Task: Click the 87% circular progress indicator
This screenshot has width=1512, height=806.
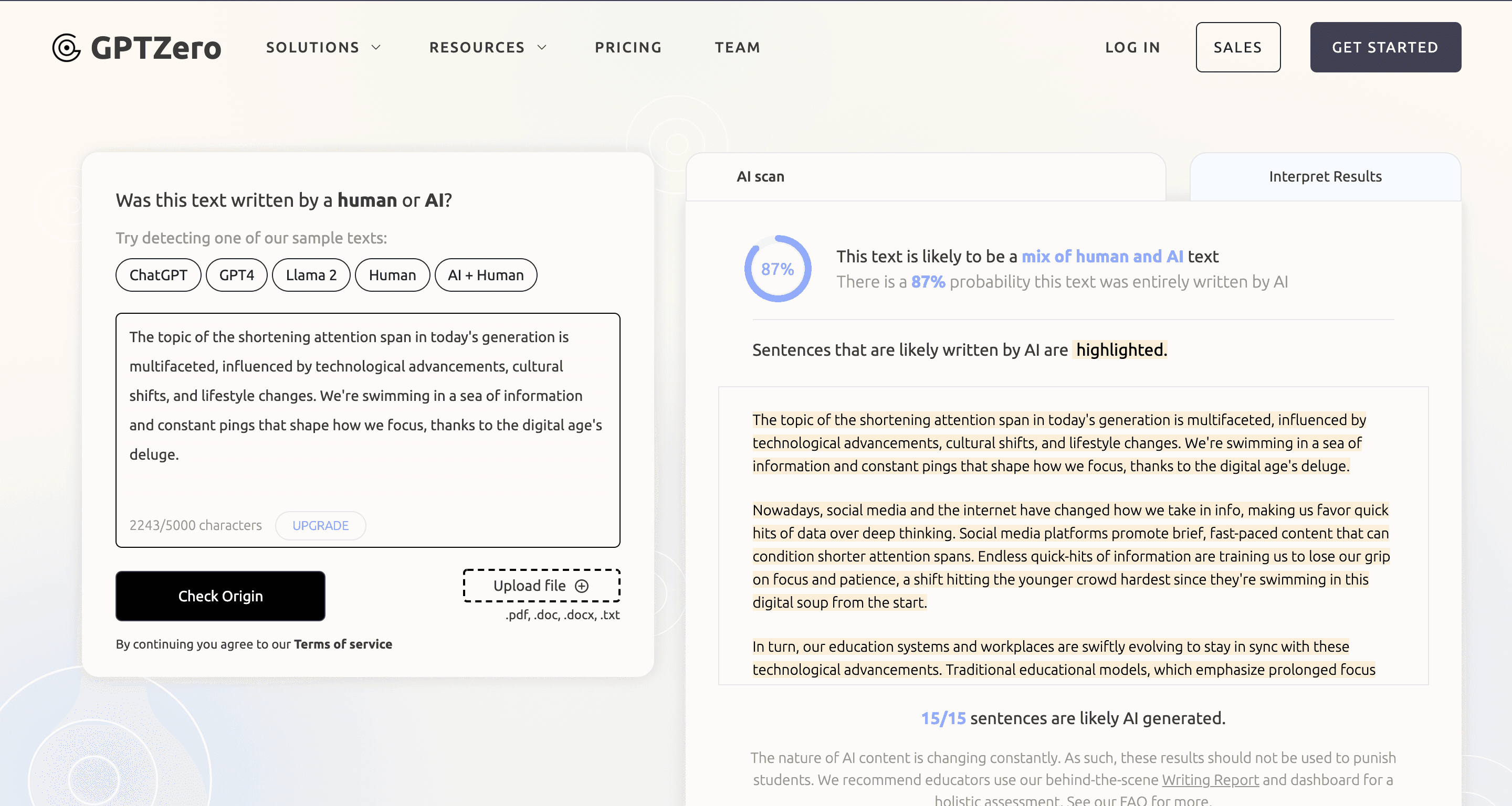Action: pyautogui.click(x=777, y=269)
